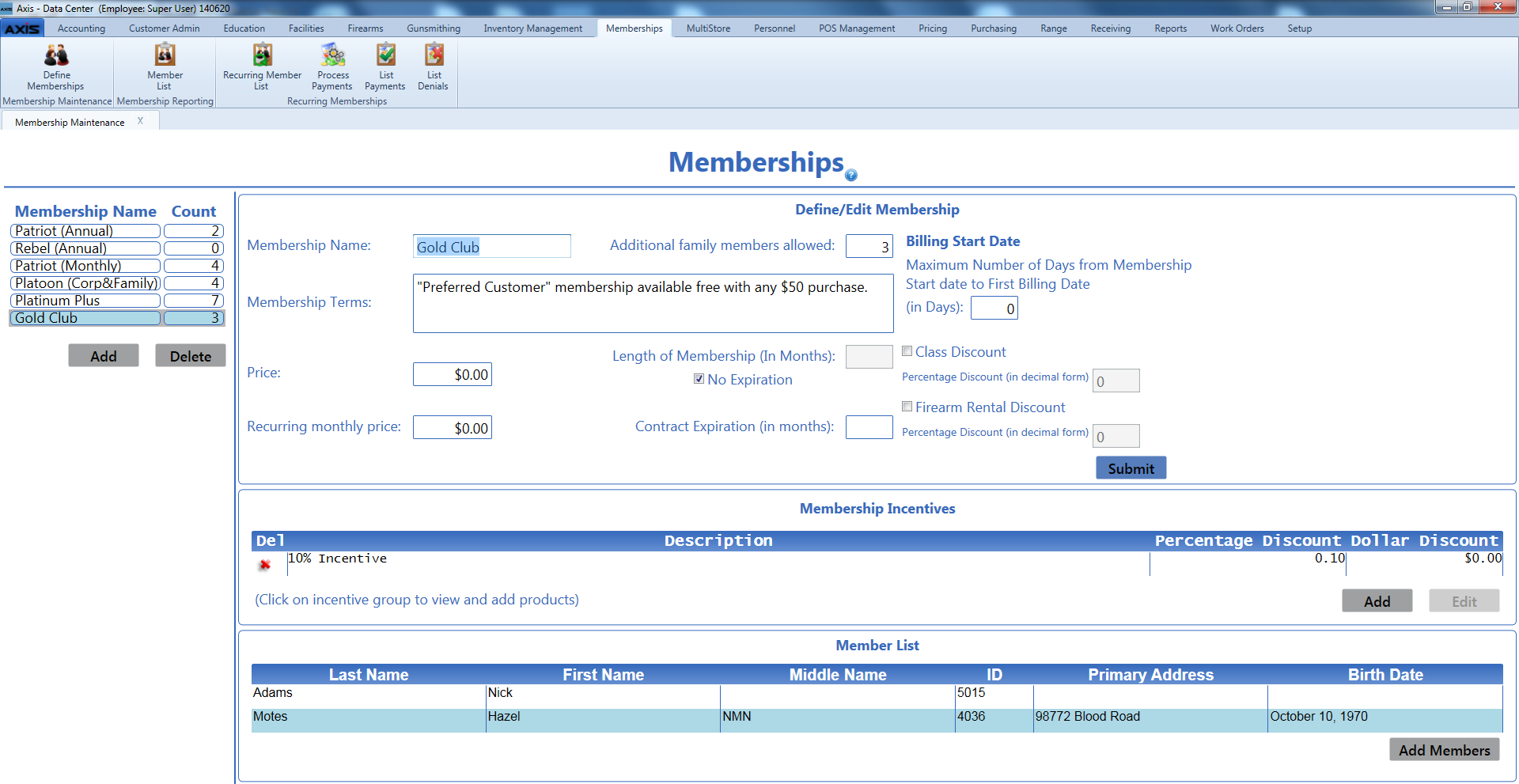Select the Platoon (Corp&Family) membership

85,283
